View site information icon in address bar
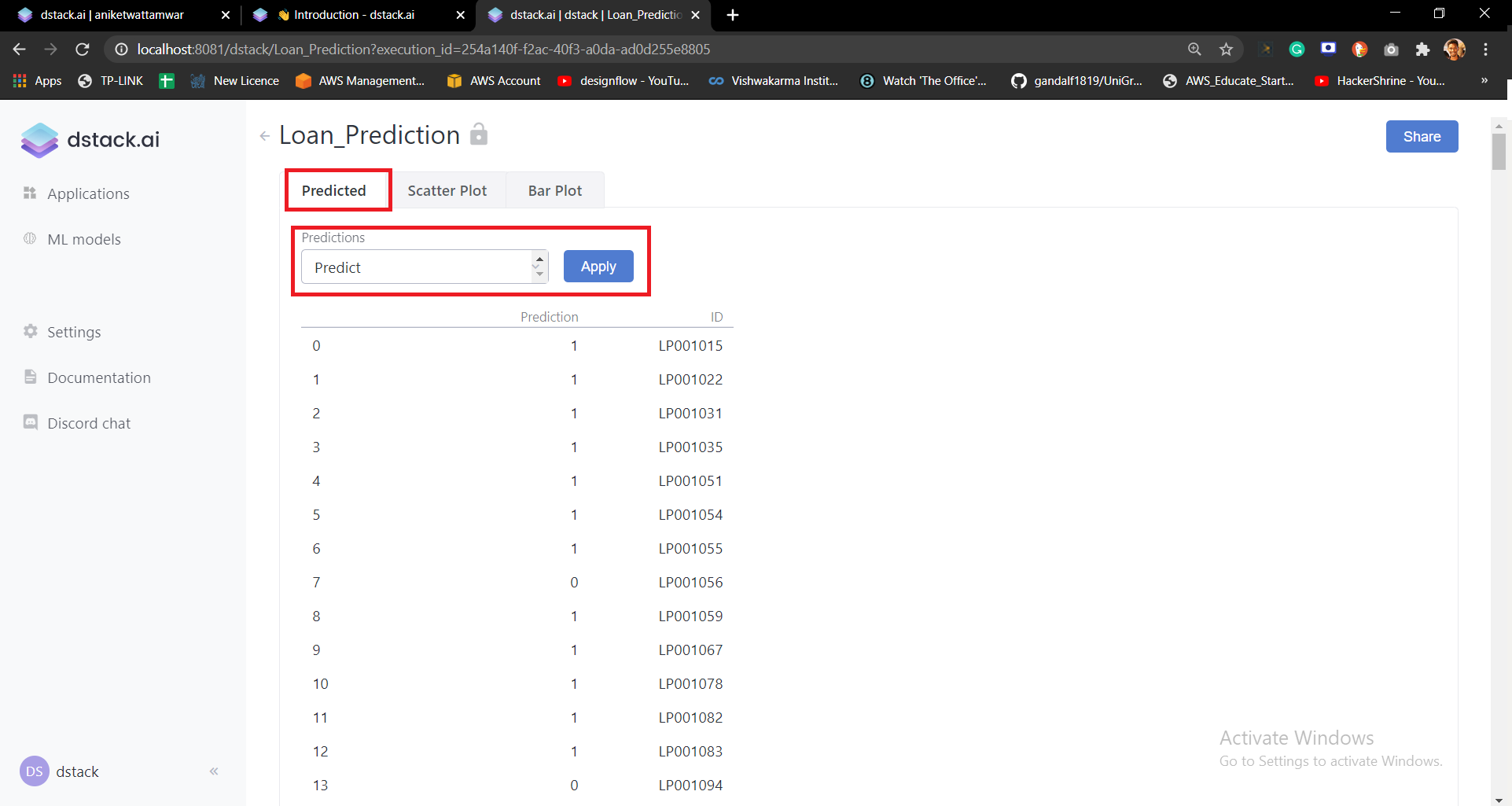 point(121,50)
